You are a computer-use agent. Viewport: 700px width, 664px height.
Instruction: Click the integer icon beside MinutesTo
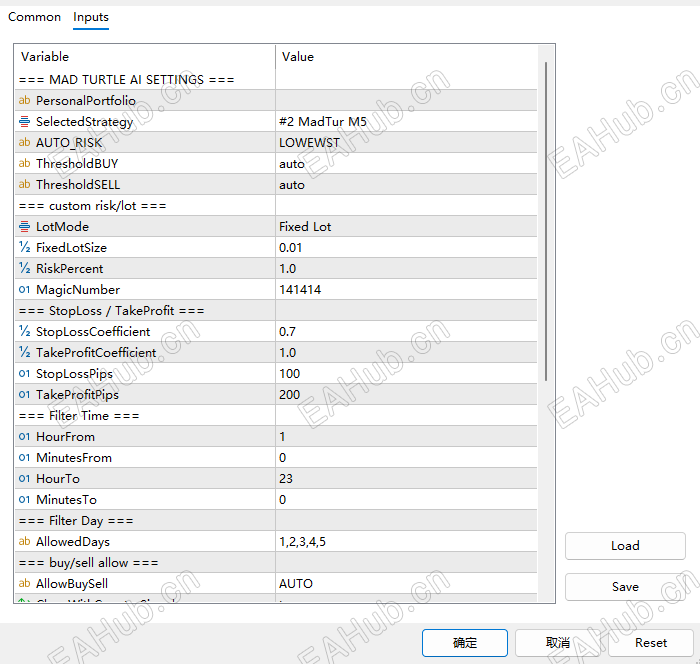(25, 499)
